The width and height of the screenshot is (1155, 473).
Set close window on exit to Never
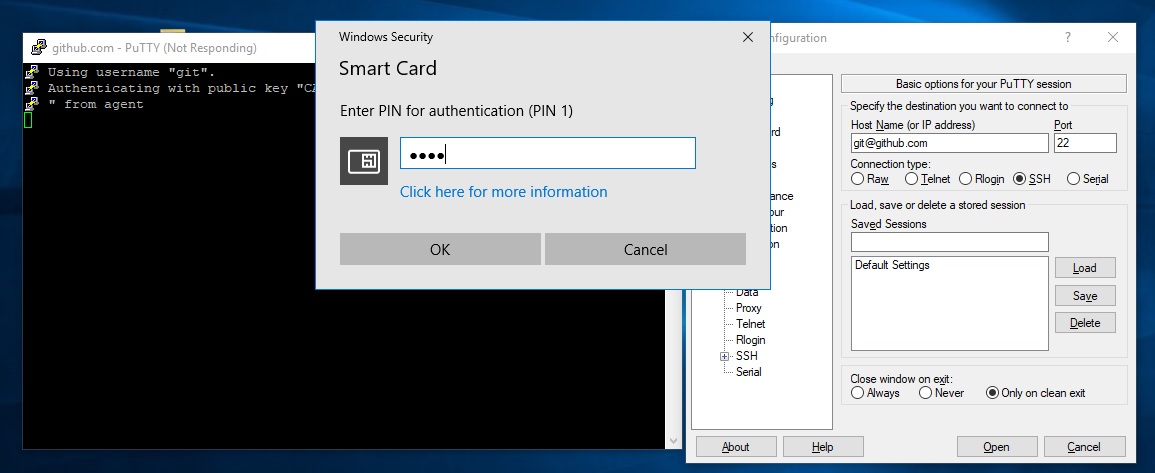[941, 393]
